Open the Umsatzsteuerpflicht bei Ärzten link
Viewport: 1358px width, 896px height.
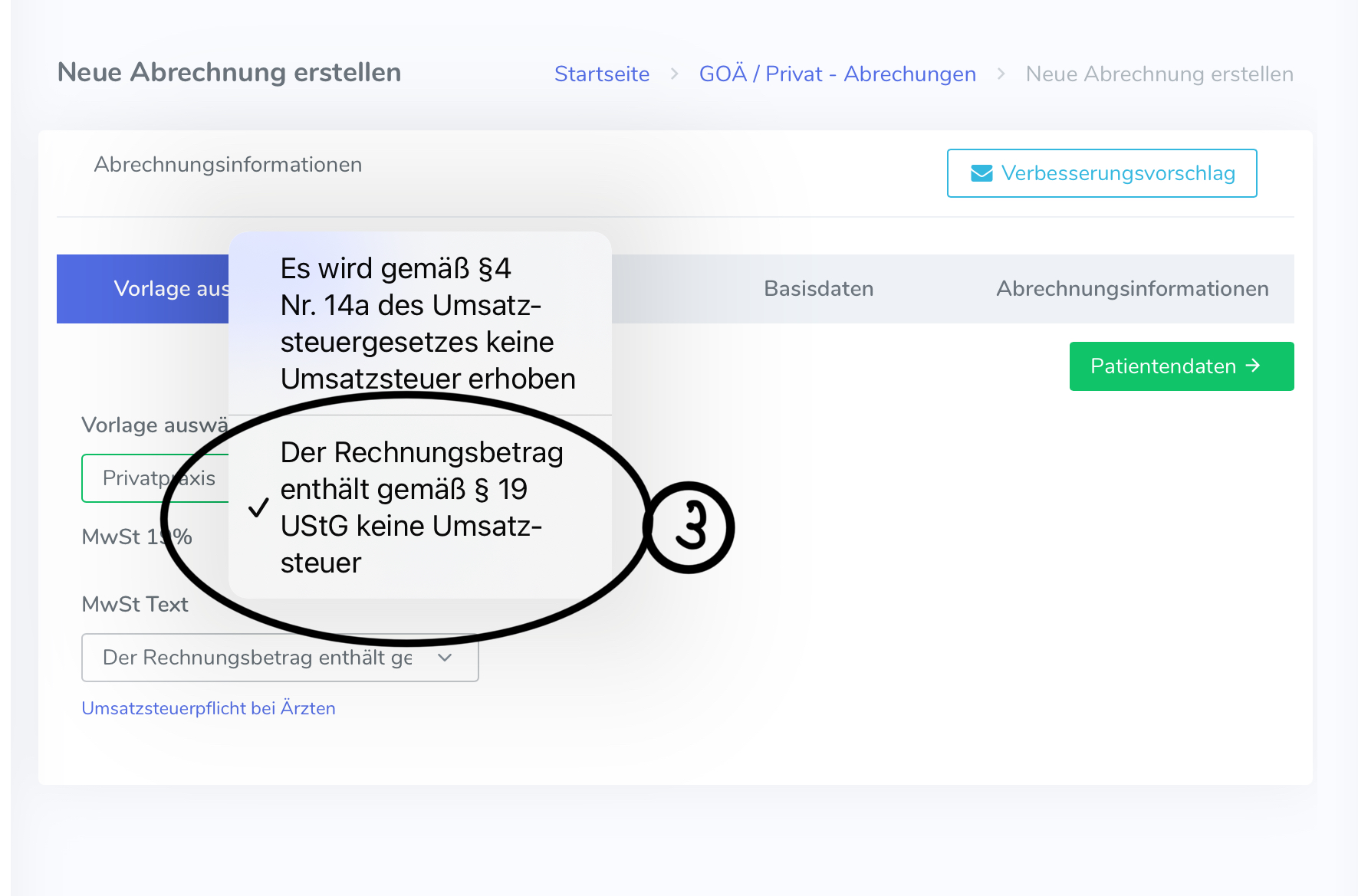tap(209, 708)
